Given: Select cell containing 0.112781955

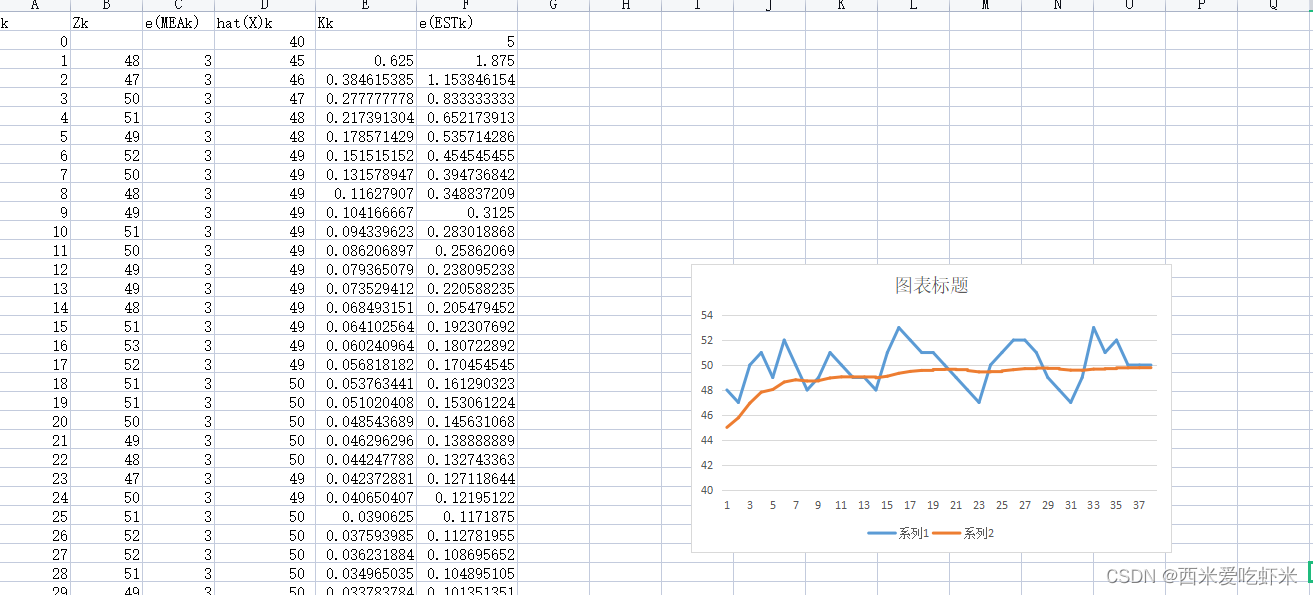Looking at the screenshot, I should point(467,535).
